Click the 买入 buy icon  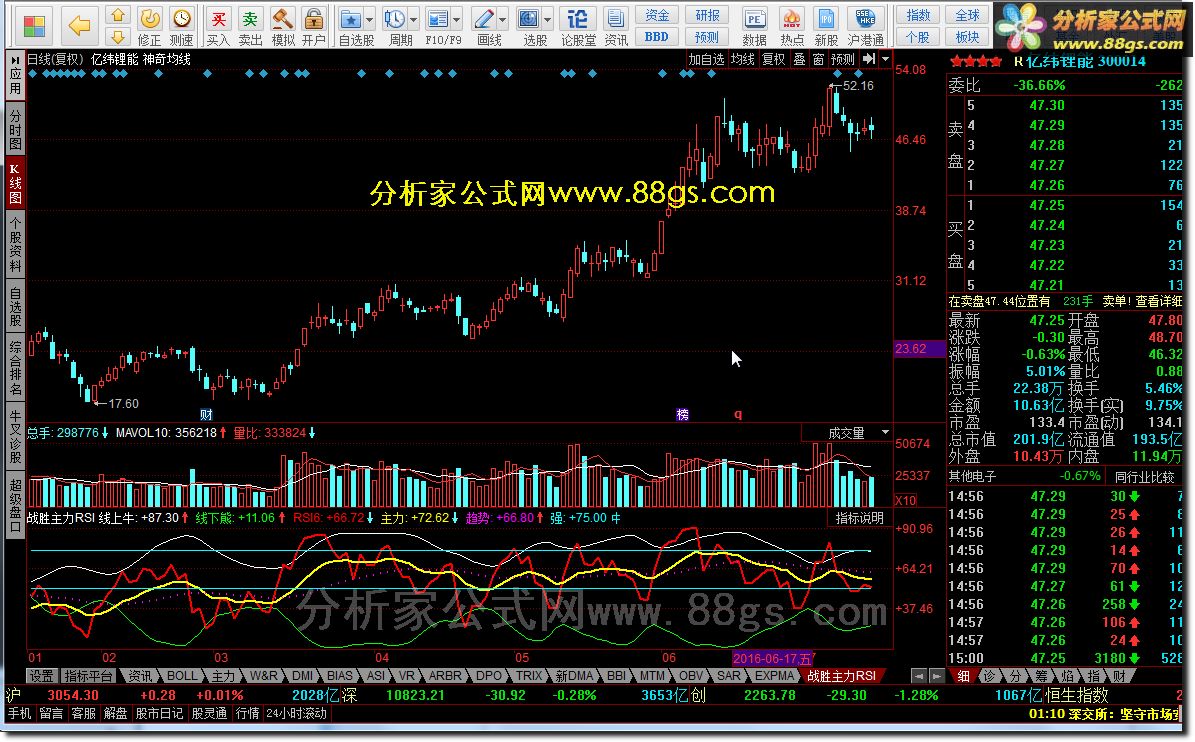point(218,27)
